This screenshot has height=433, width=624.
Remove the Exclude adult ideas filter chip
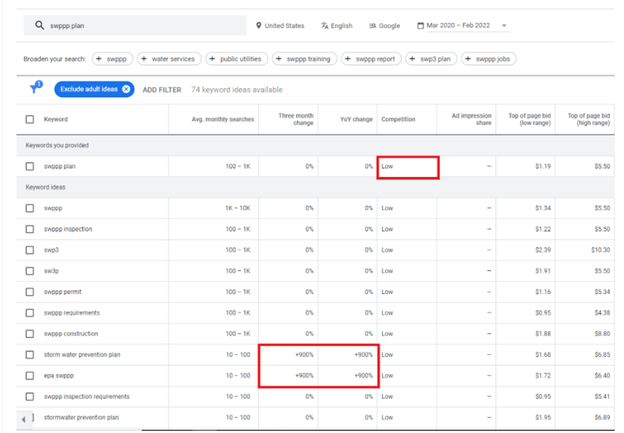126,89
